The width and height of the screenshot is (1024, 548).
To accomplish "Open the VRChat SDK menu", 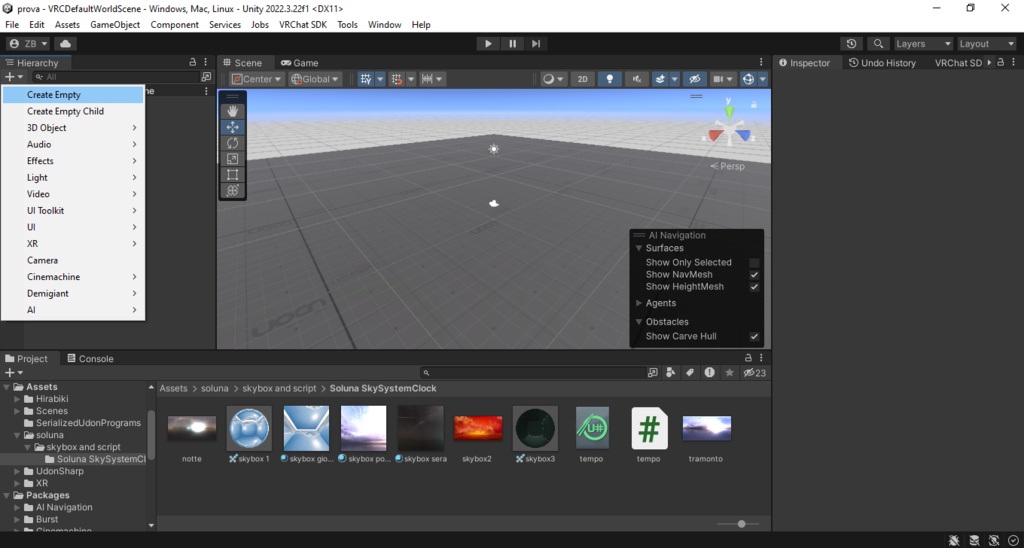I will pyautogui.click(x=302, y=25).
